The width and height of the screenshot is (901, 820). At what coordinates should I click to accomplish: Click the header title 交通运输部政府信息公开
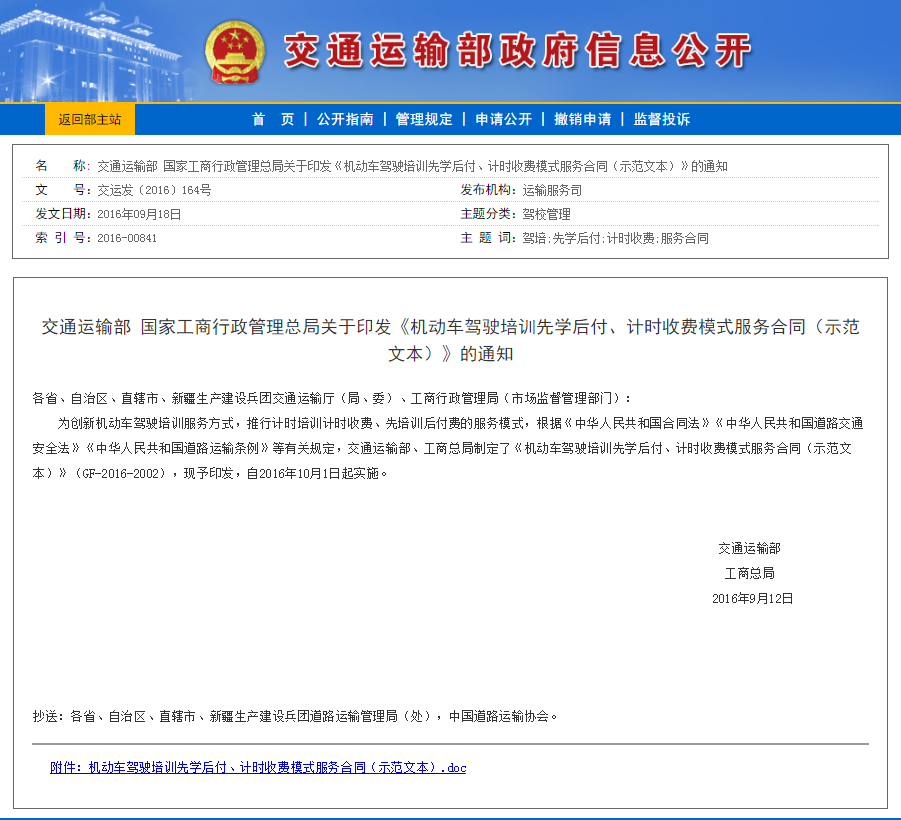518,51
